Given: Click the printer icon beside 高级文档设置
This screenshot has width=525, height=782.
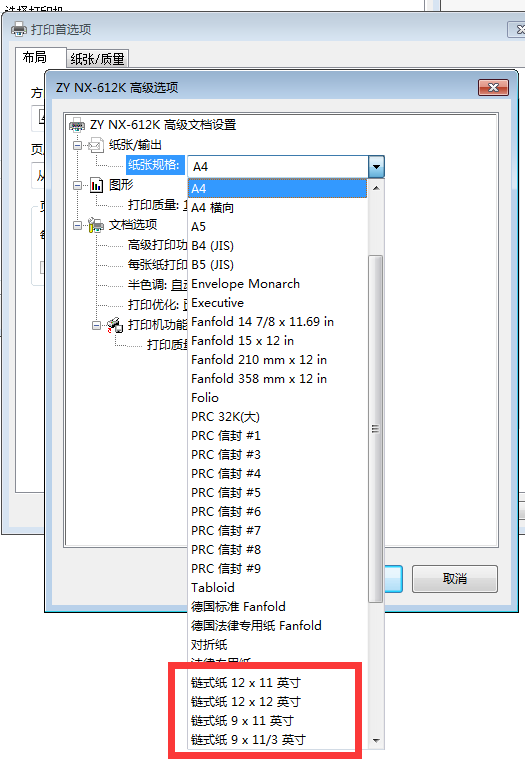Looking at the screenshot, I should (77, 125).
